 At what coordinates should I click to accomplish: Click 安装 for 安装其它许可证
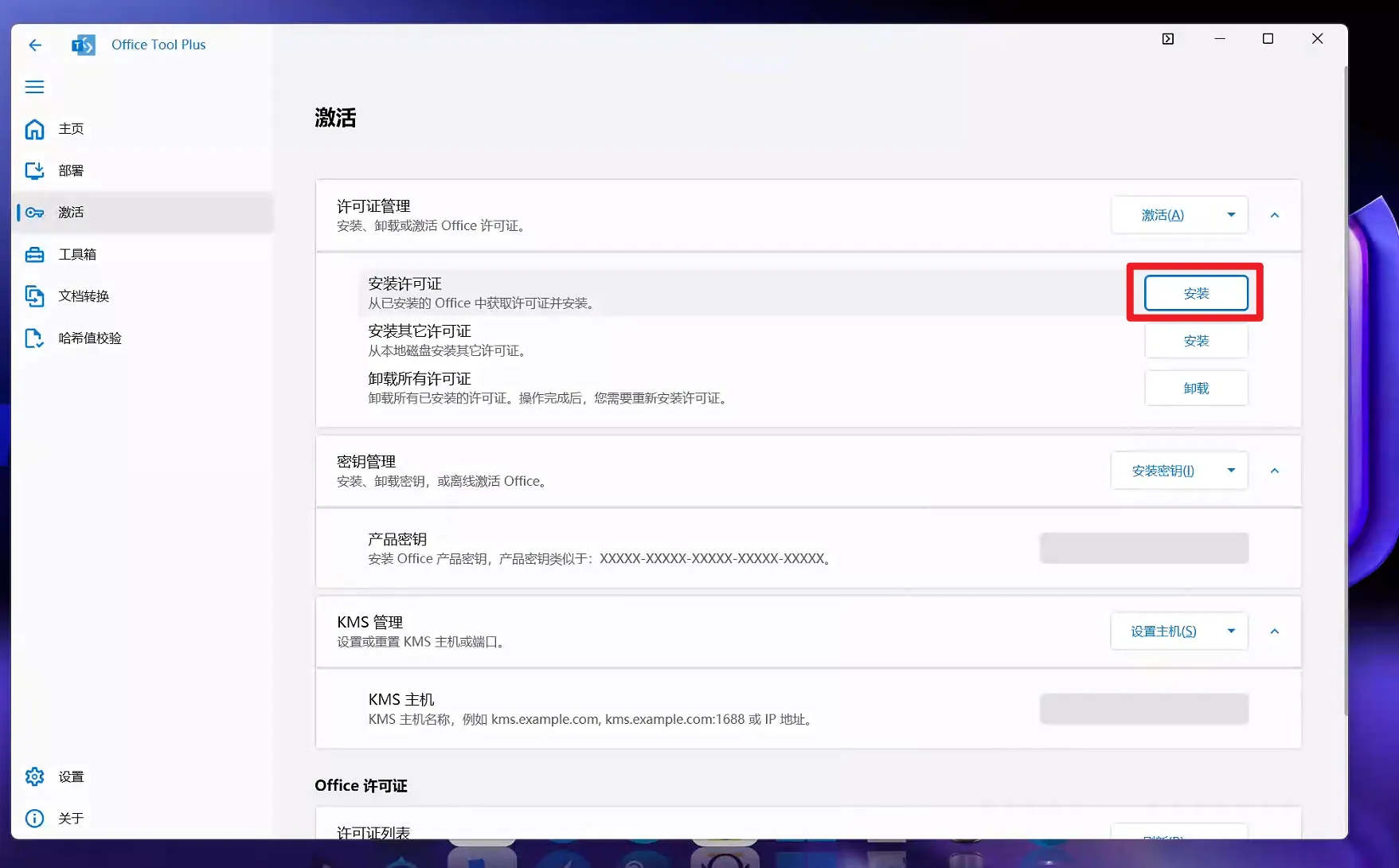pyautogui.click(x=1196, y=341)
